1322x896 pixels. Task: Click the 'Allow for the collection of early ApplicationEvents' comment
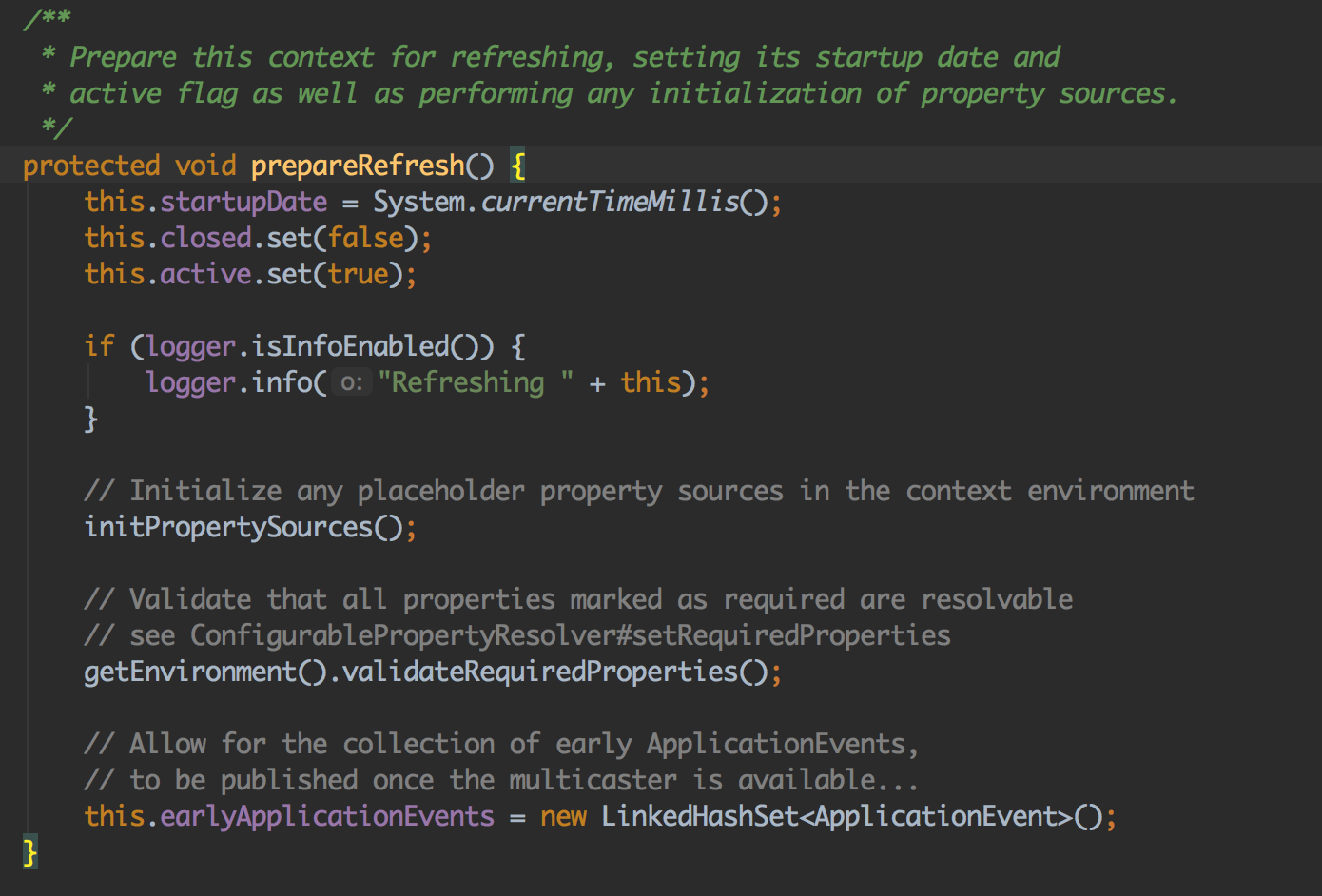coord(501,745)
